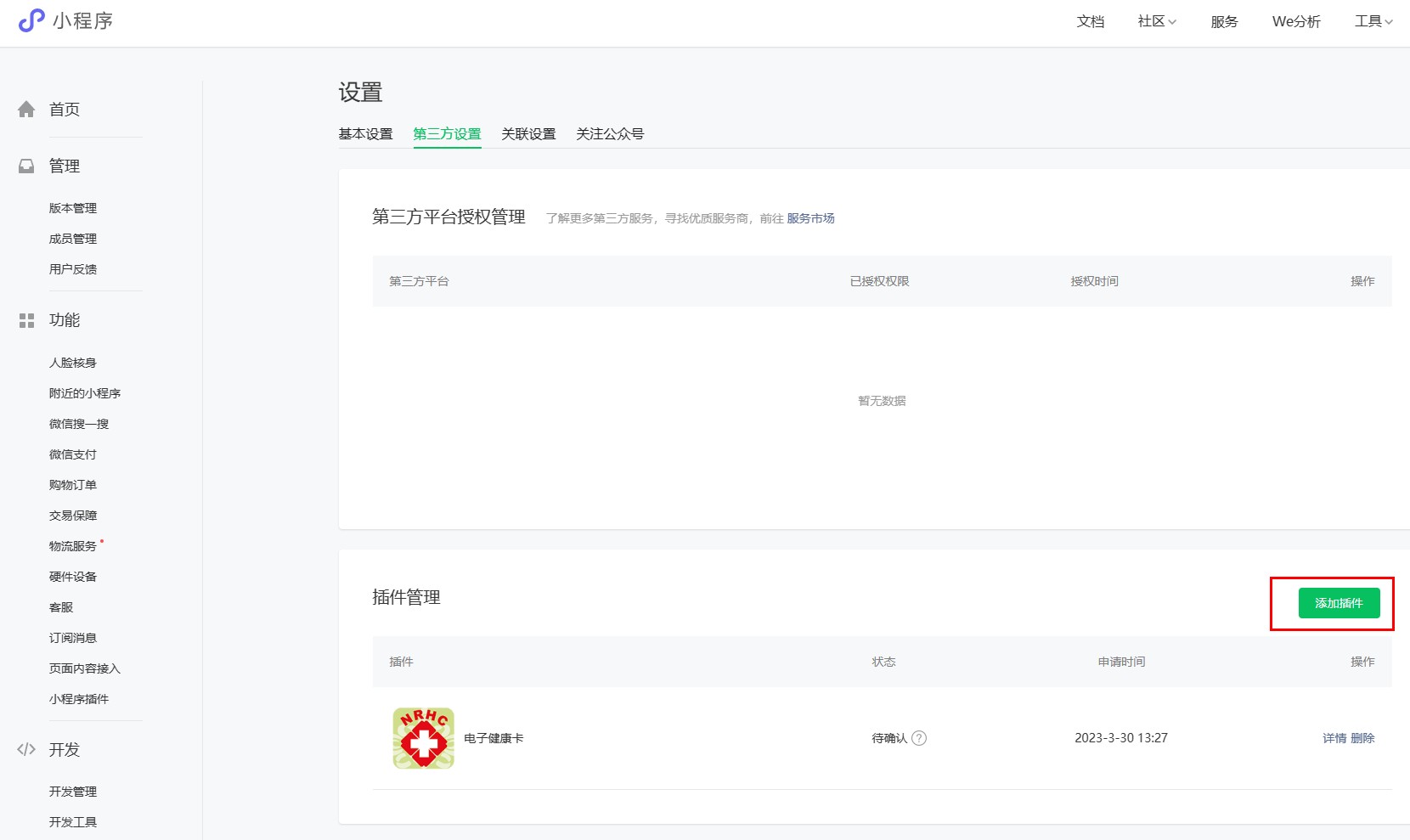Switch to the 关联设置 tab
The width and height of the screenshot is (1410, 840).
(528, 134)
